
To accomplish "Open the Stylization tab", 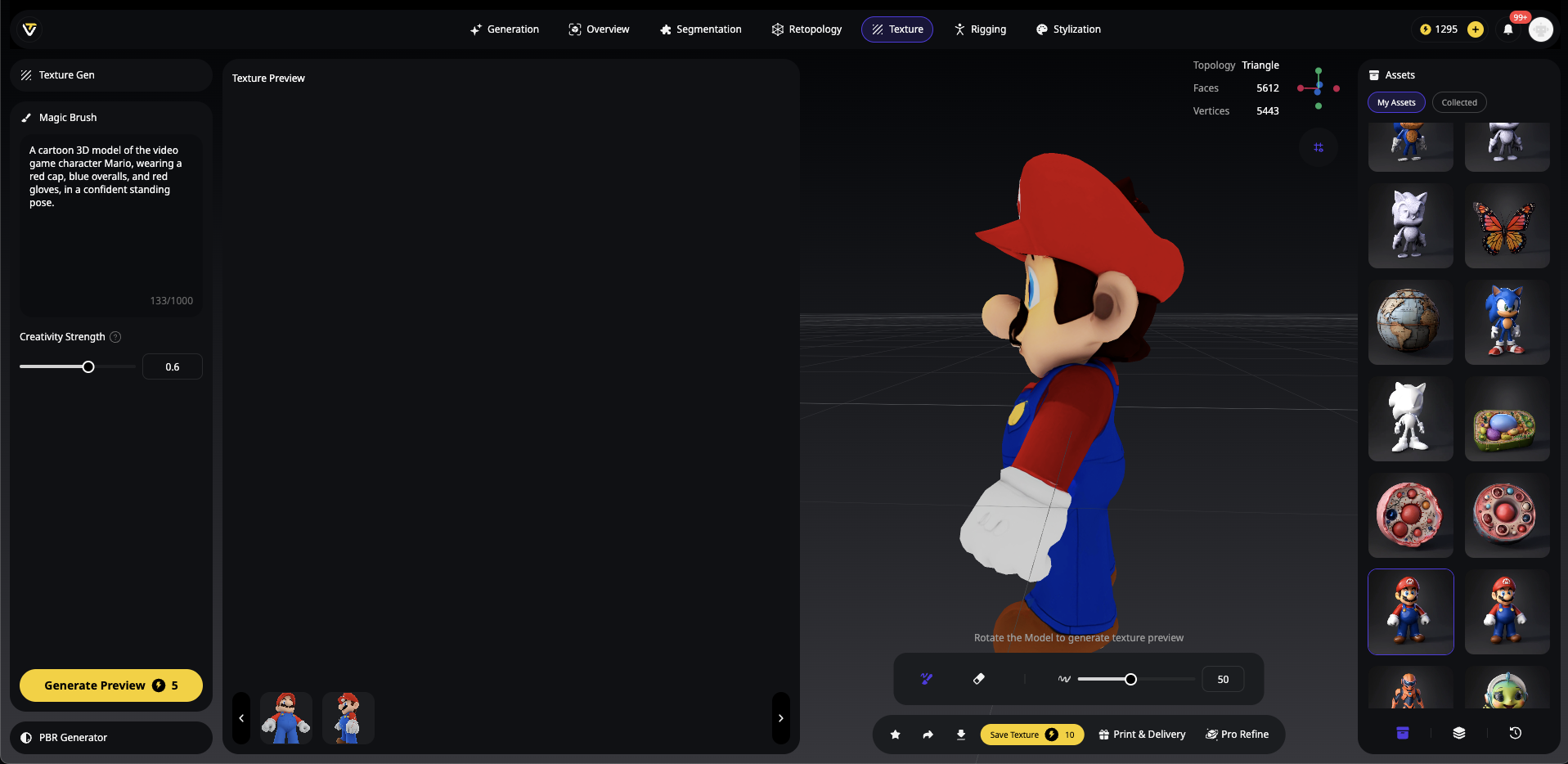I will (x=1068, y=29).
